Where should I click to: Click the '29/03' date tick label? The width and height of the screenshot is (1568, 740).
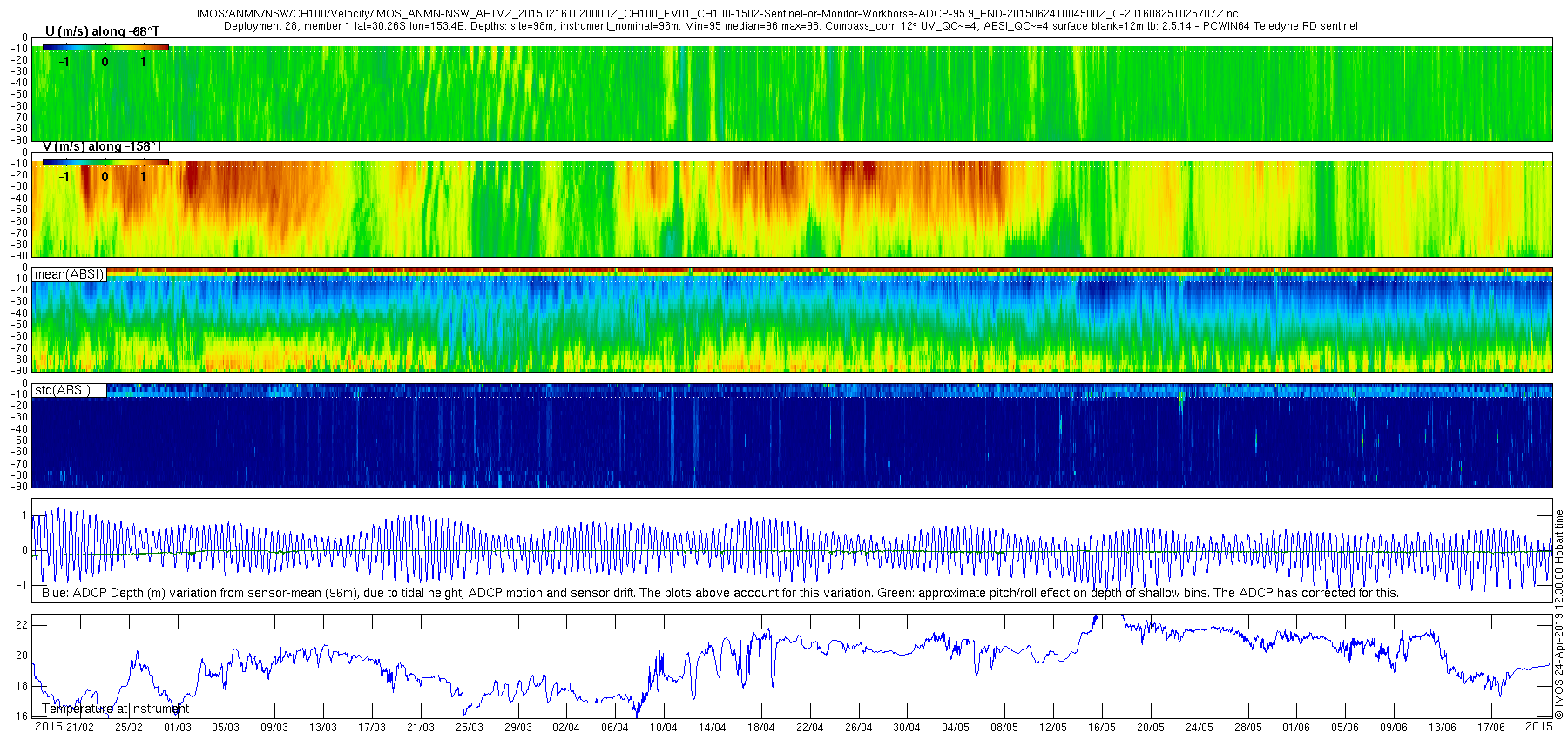517,727
